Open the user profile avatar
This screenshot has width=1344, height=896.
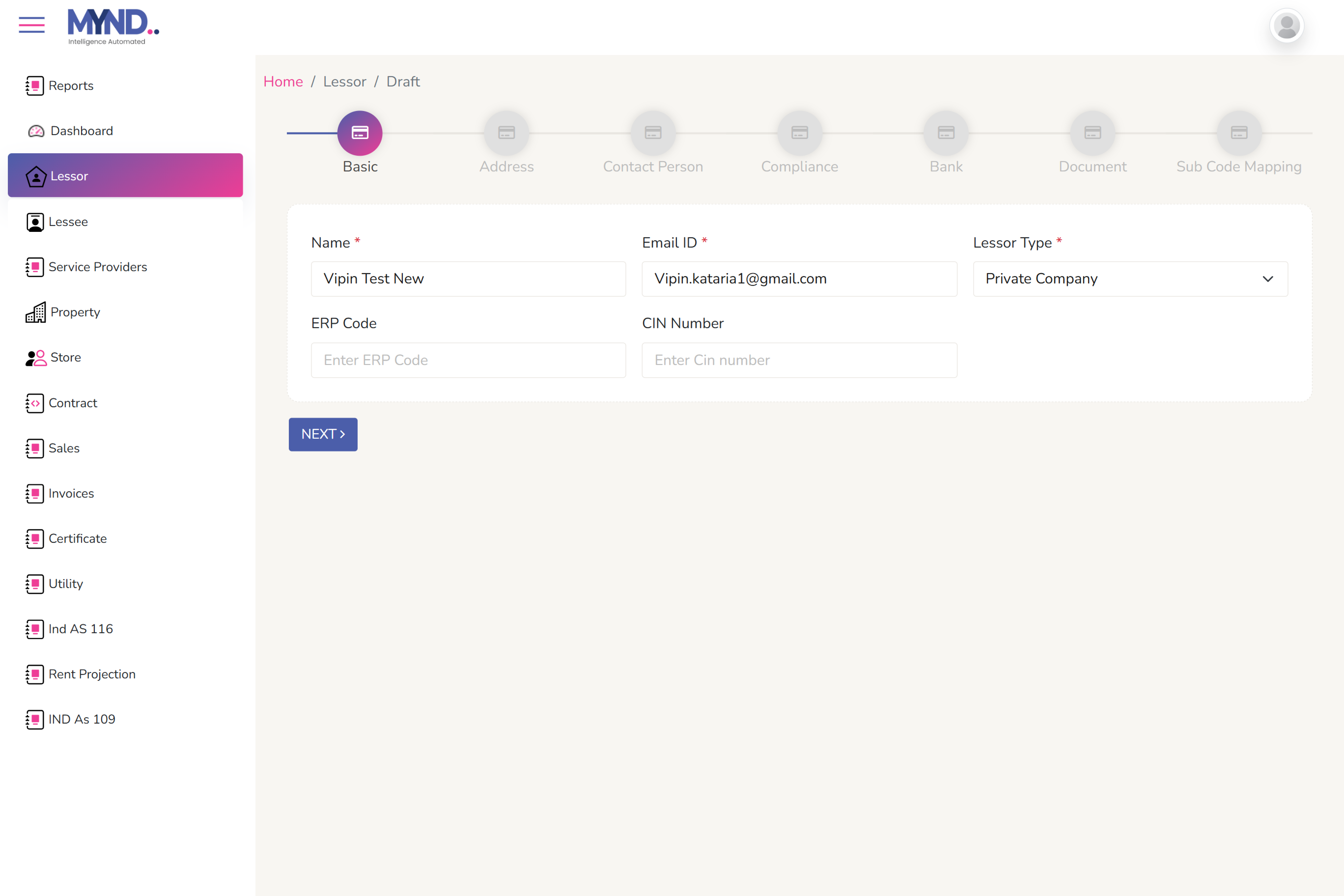[x=1286, y=26]
